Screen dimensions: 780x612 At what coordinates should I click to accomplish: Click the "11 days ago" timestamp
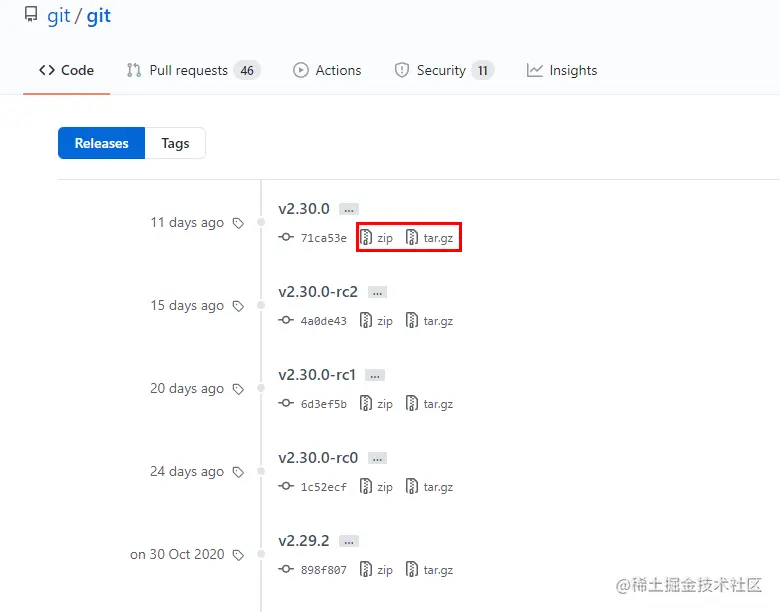click(187, 222)
